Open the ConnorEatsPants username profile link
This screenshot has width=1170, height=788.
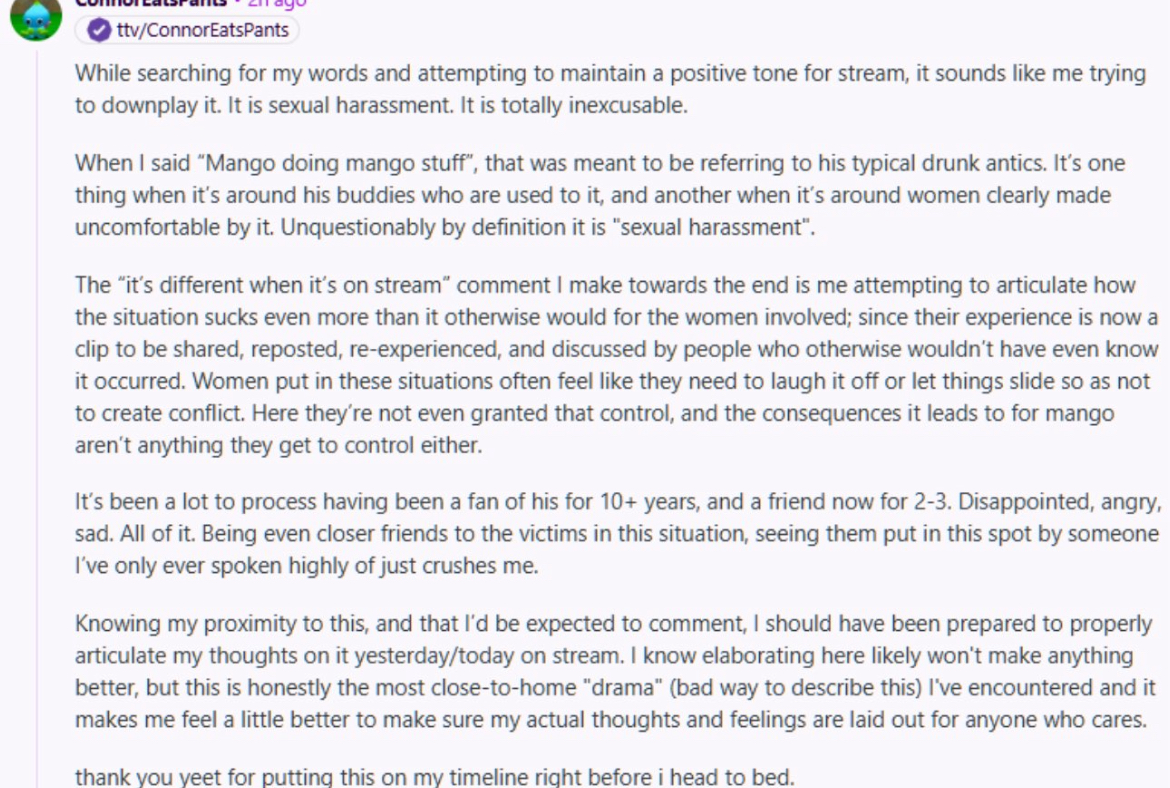click(151, 3)
